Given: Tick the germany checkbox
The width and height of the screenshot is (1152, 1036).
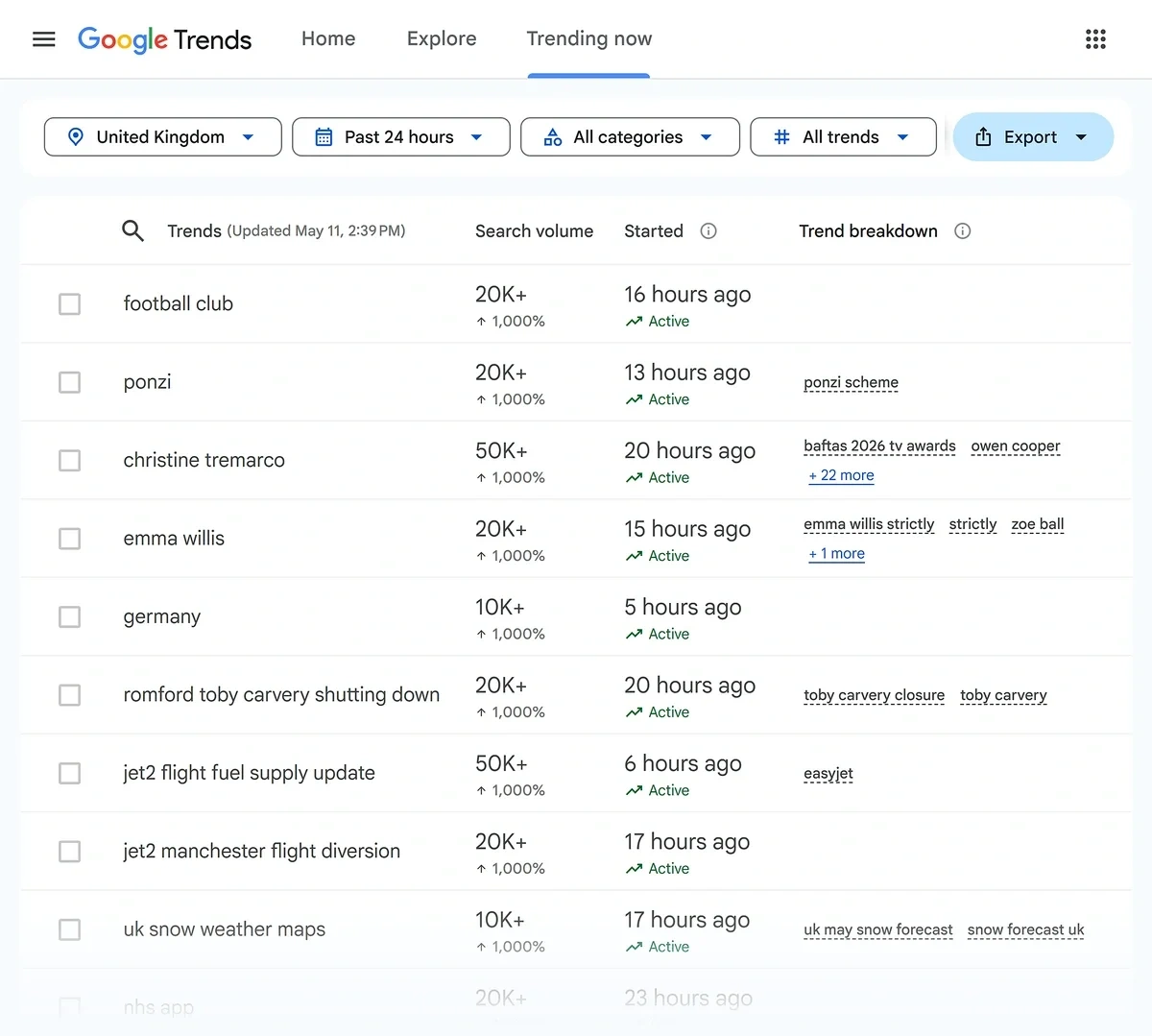Looking at the screenshot, I should pos(69,616).
